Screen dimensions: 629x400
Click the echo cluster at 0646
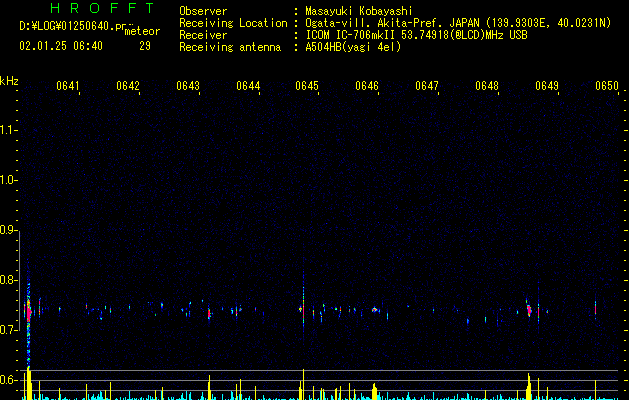tap(375, 310)
